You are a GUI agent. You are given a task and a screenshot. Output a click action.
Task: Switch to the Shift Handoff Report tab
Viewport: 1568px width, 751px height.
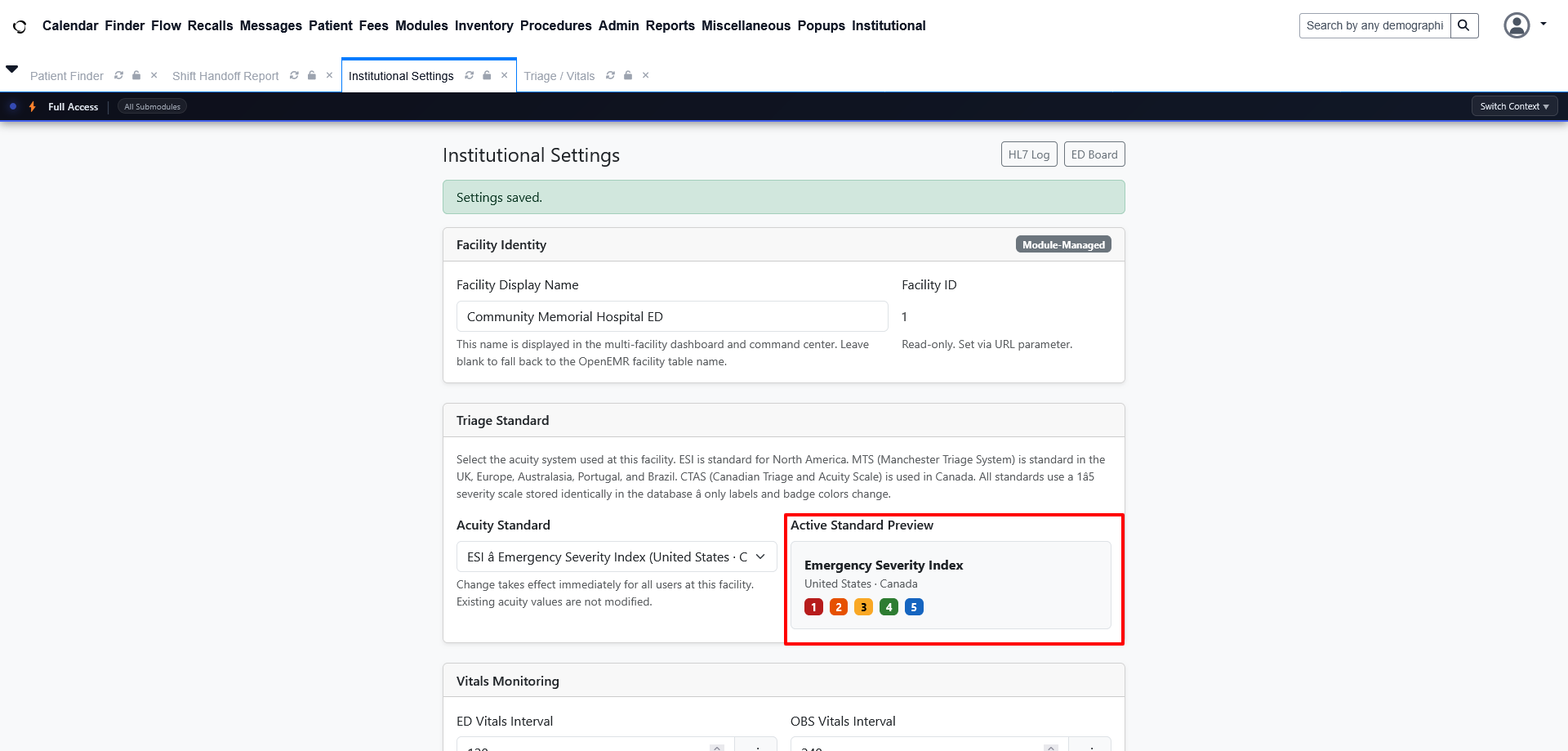(225, 76)
